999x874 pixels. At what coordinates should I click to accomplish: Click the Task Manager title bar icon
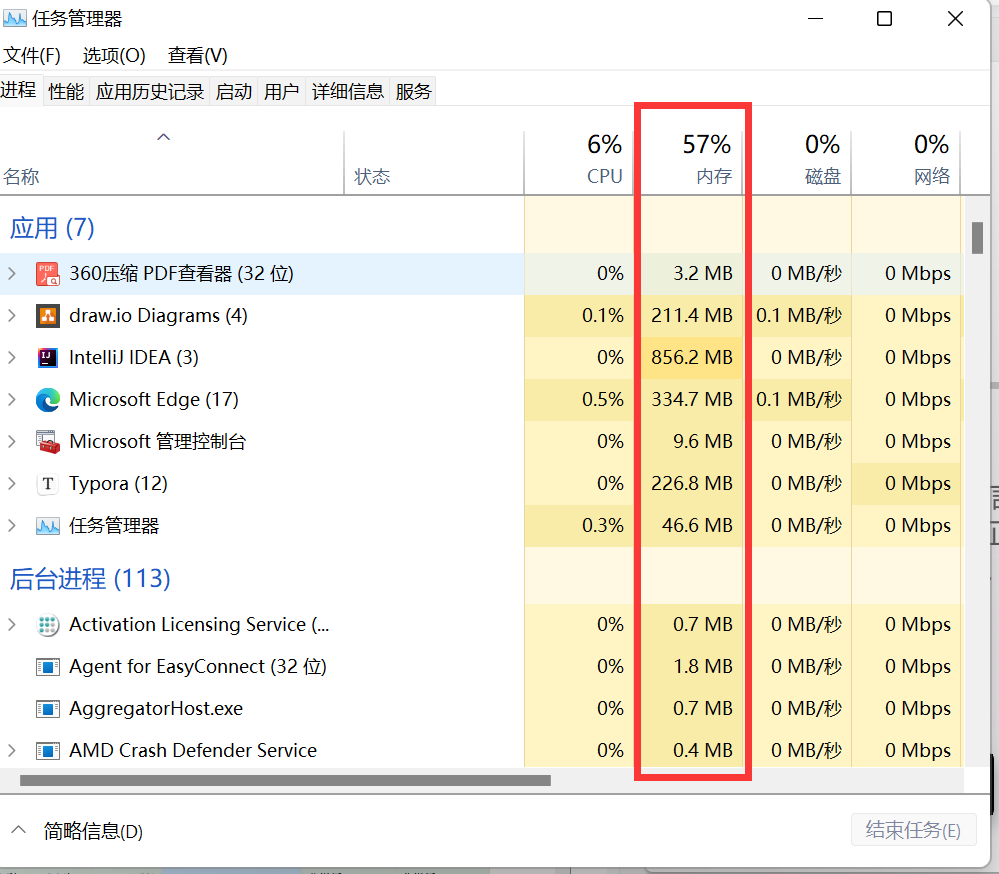15,18
